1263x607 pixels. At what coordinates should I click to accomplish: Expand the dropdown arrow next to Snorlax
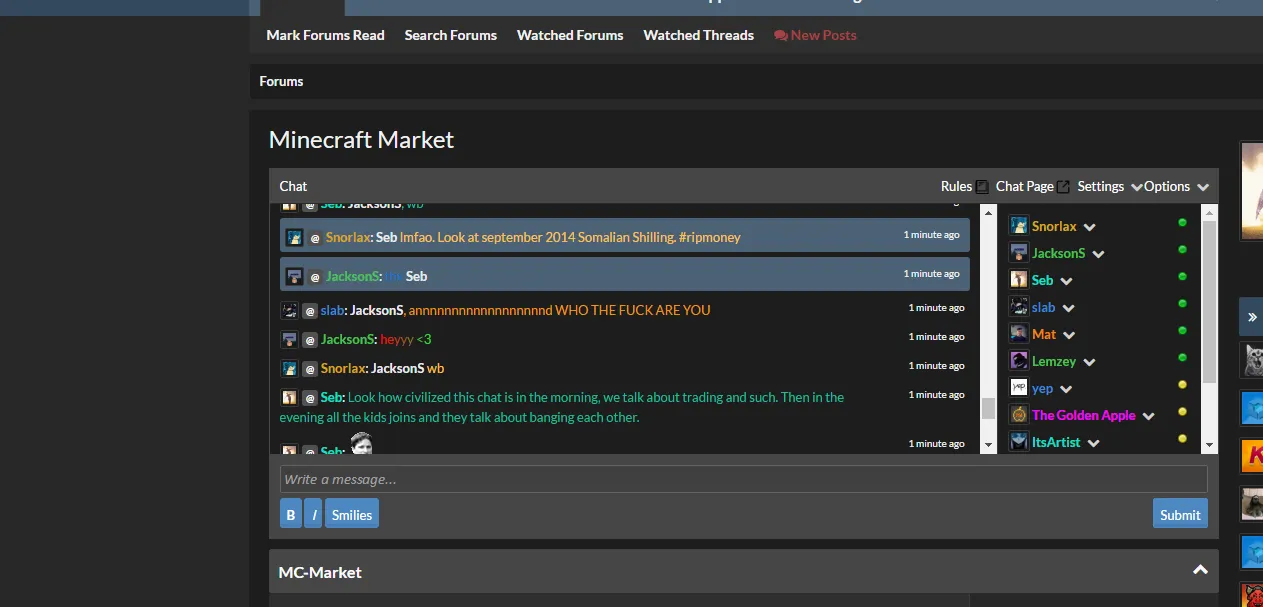click(x=1090, y=228)
